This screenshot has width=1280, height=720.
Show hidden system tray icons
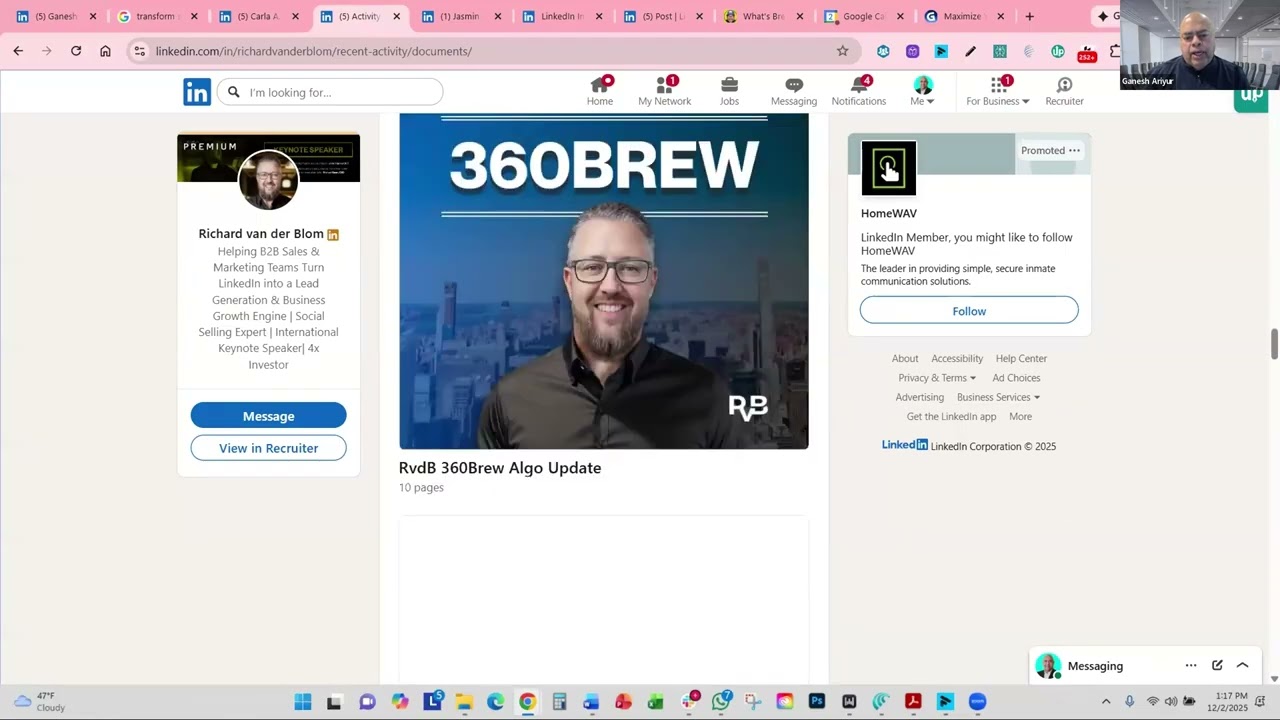click(1106, 701)
